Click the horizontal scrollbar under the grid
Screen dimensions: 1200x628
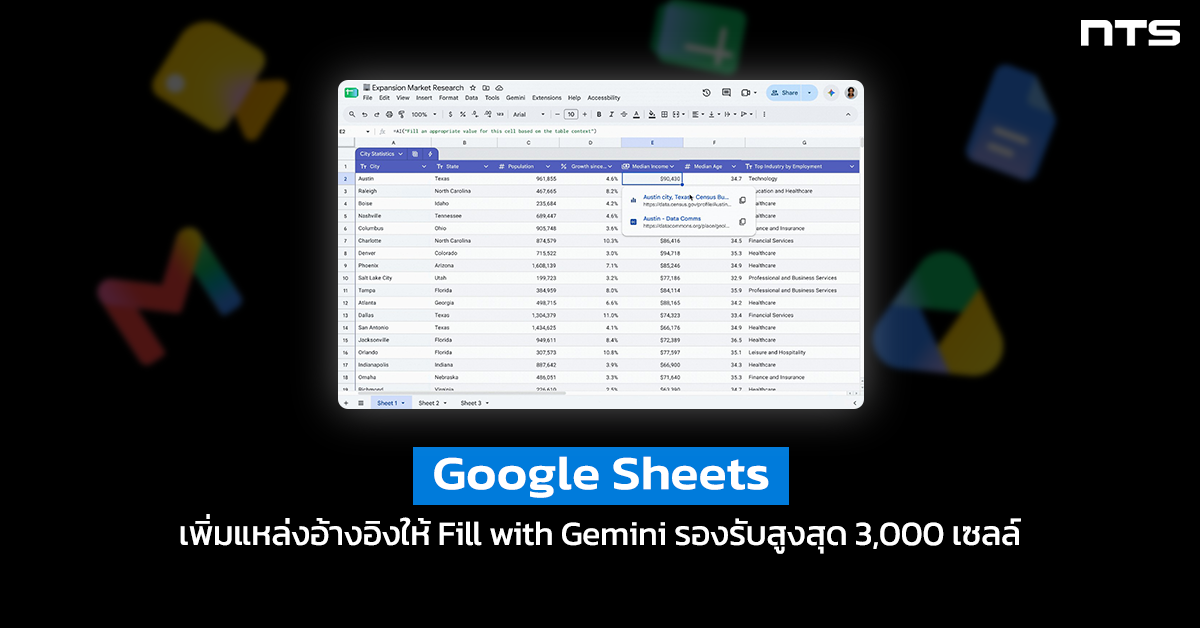click(x=462, y=393)
